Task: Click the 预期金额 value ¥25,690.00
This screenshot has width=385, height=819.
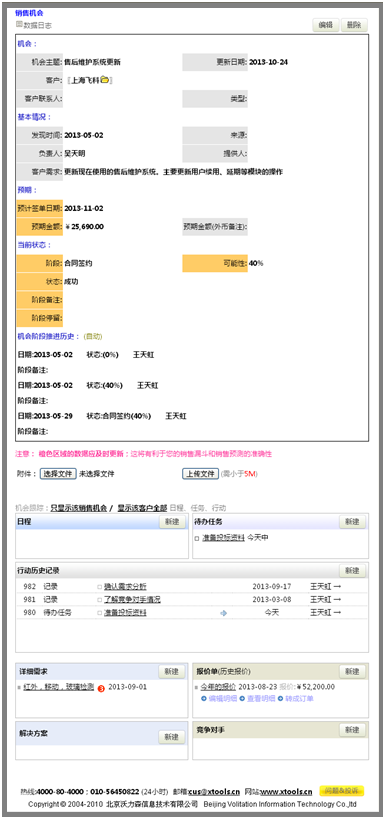Action: pos(84,227)
